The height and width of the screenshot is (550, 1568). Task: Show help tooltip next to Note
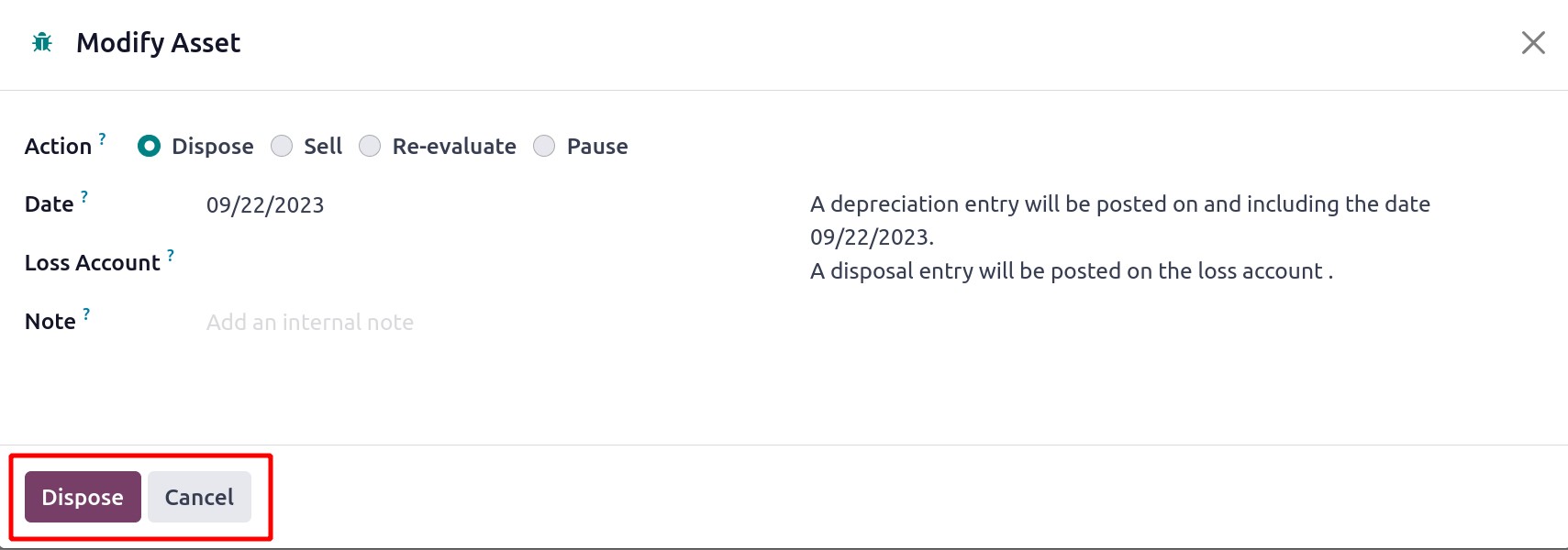click(86, 313)
